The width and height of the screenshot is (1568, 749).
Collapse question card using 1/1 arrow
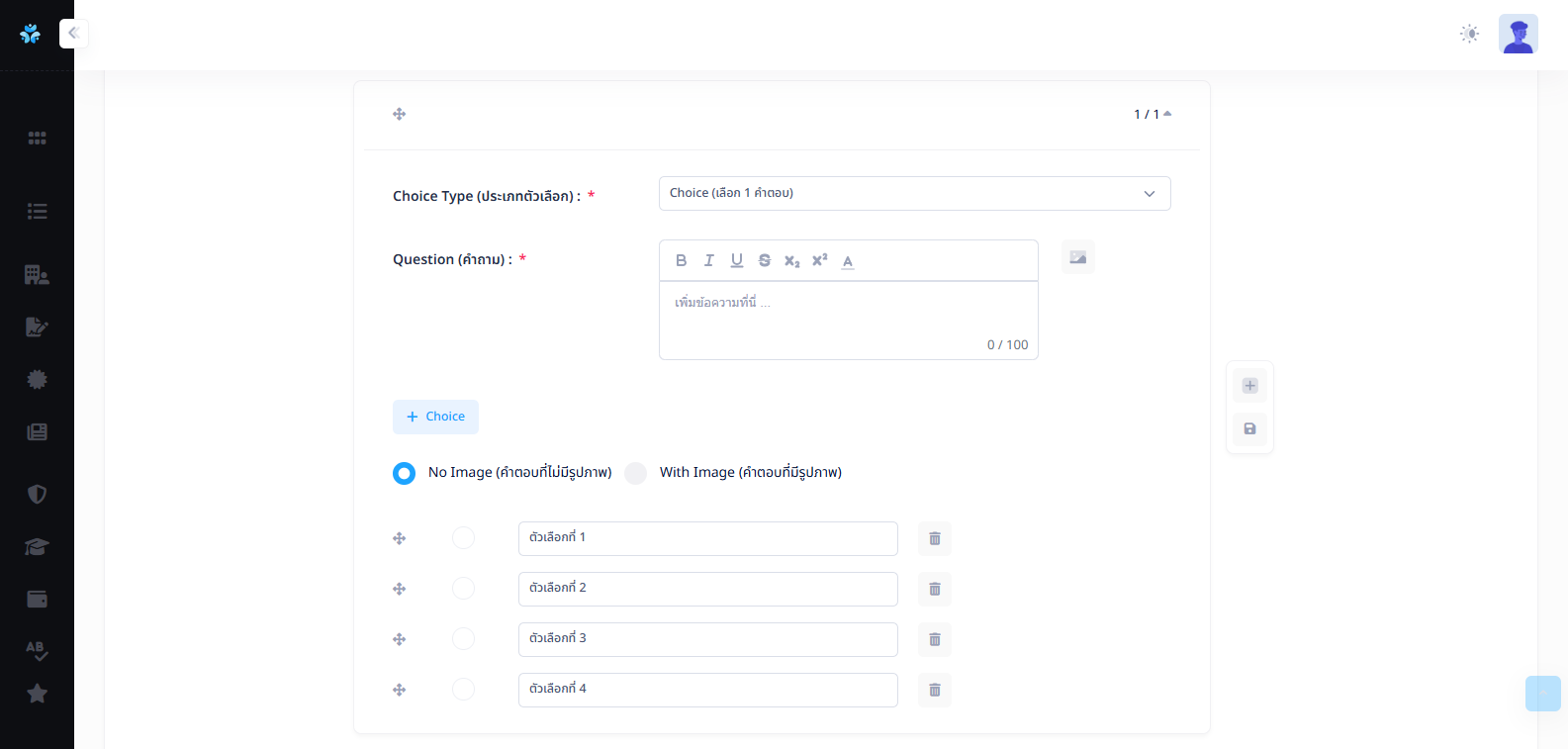[1167, 114]
